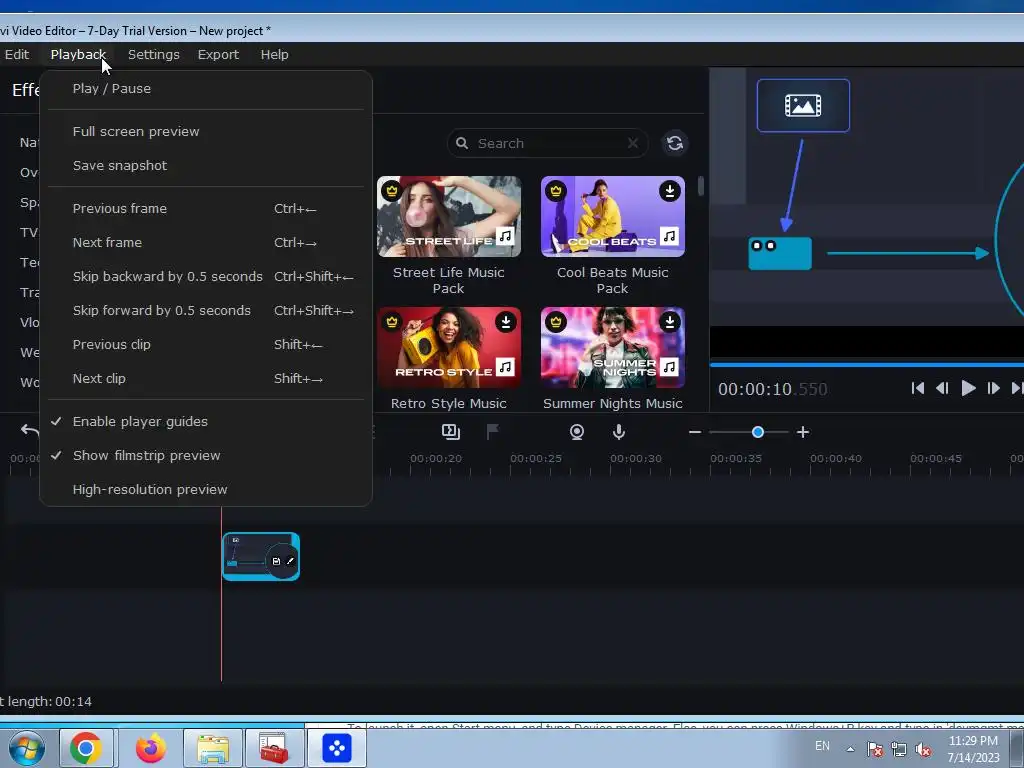Image resolution: width=1024 pixels, height=768 pixels.
Task: Open File Explorer from the taskbar
Action: (x=213, y=748)
